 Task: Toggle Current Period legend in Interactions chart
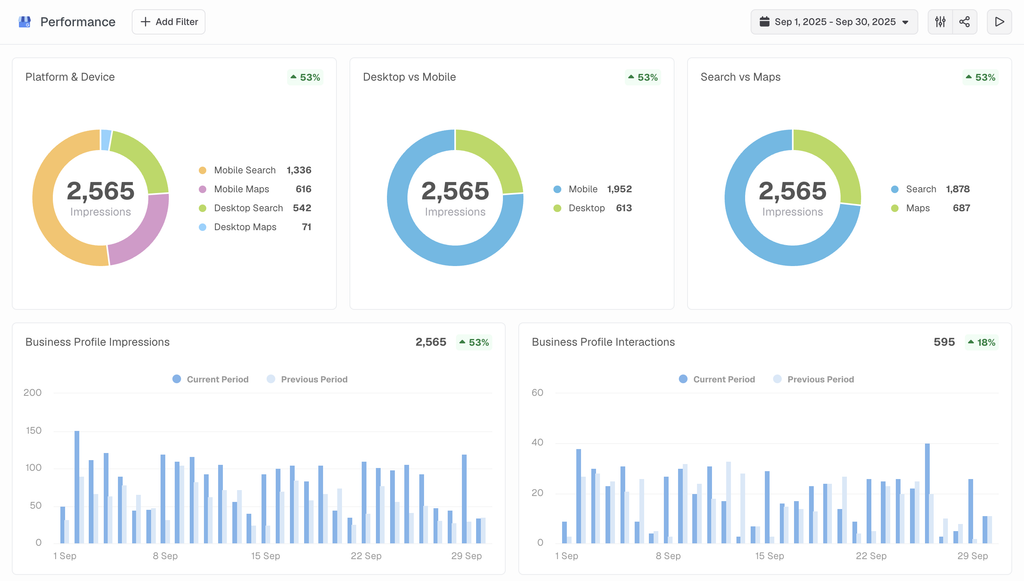tap(716, 379)
